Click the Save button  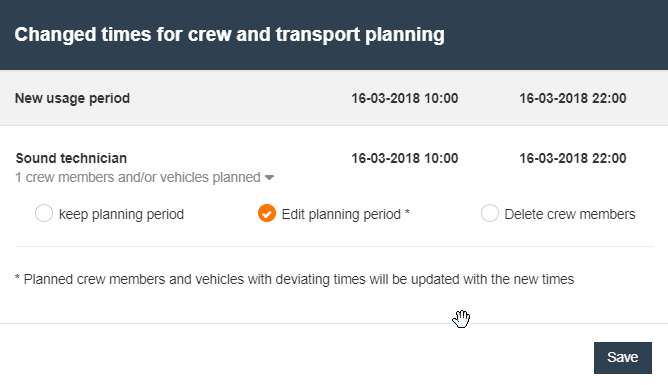(x=623, y=357)
